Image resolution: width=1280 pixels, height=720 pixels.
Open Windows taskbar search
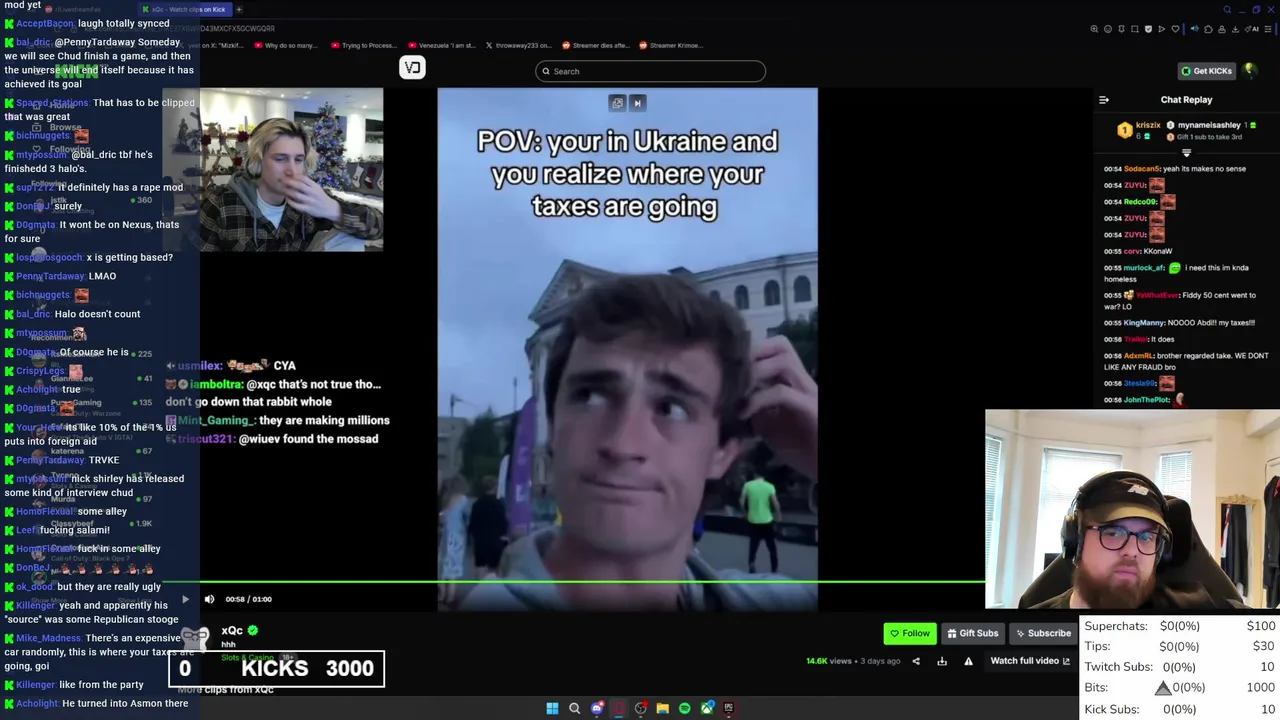pos(574,708)
